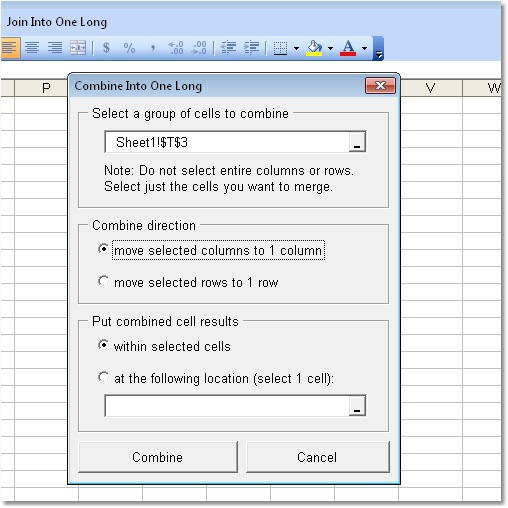Click the Cancel button
Viewport: 508px width, 508px height.
coord(318,457)
